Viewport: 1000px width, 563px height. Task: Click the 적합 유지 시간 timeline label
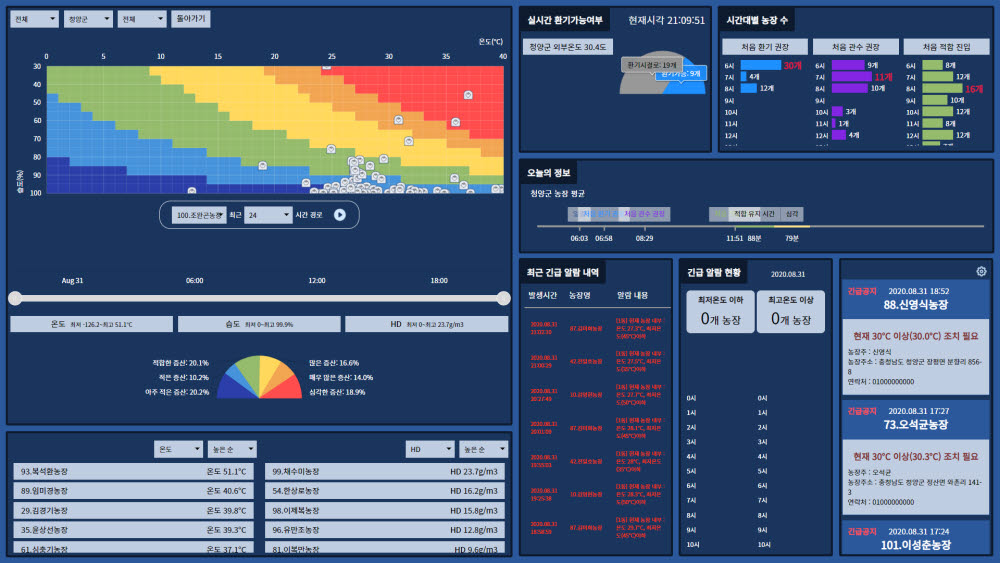(x=754, y=214)
